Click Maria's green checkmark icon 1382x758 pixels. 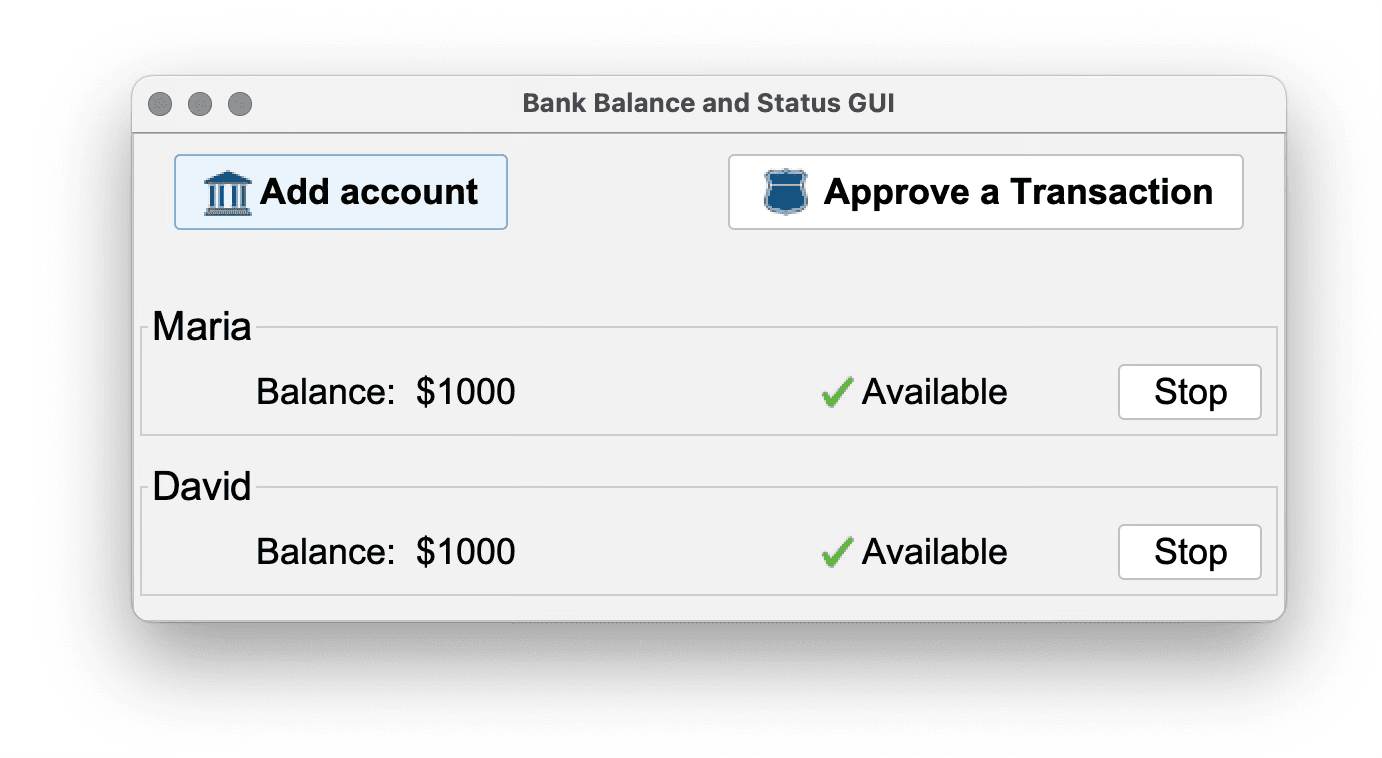click(x=836, y=393)
